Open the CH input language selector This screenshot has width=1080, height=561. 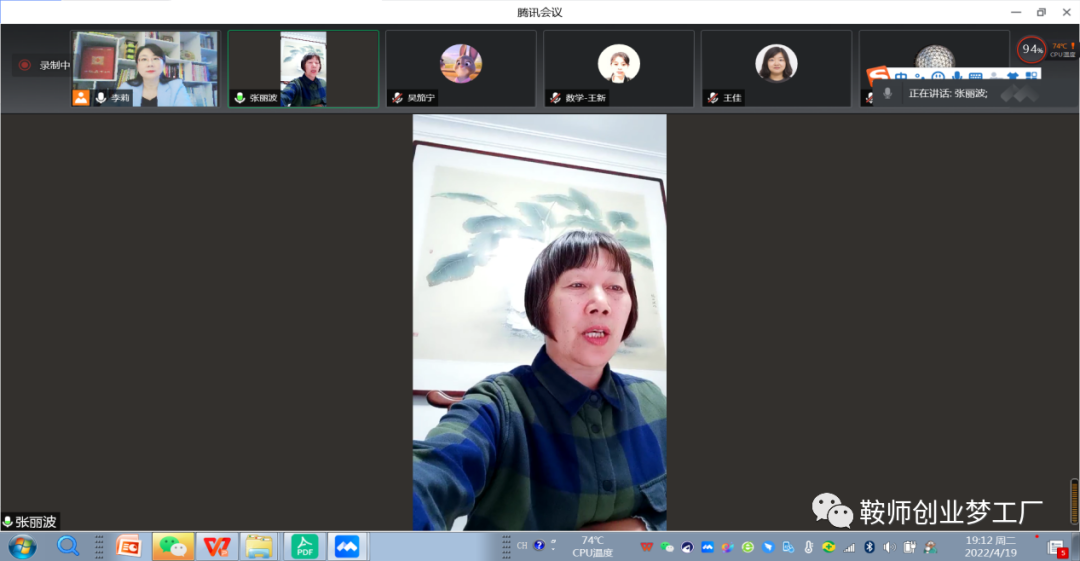point(522,546)
